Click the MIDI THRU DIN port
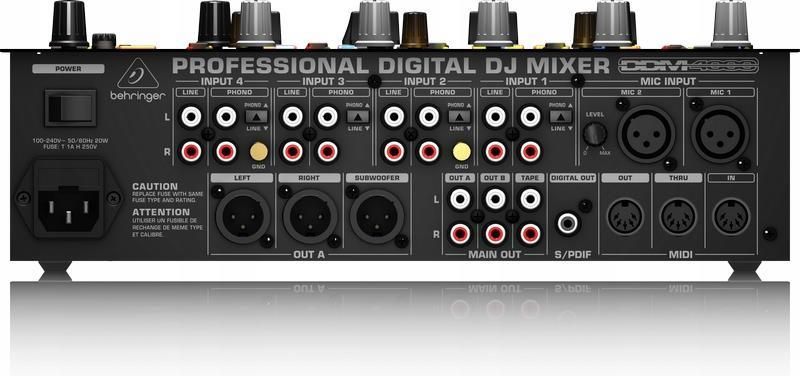 678,216
